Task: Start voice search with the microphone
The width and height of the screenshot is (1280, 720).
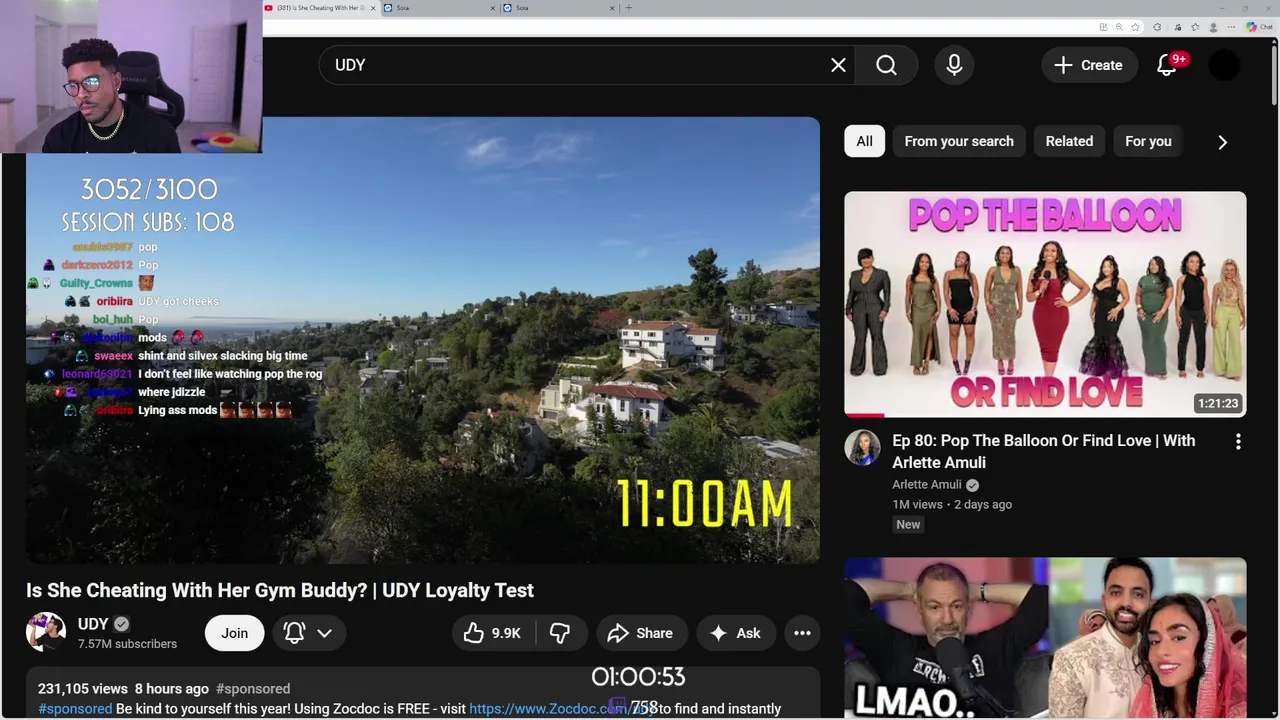Action: click(x=954, y=65)
